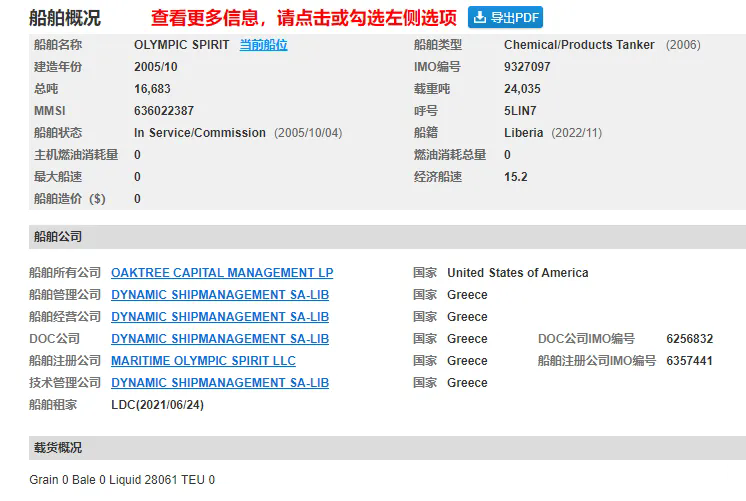
Task: Select the build date 2005/10
Action: click(156, 67)
